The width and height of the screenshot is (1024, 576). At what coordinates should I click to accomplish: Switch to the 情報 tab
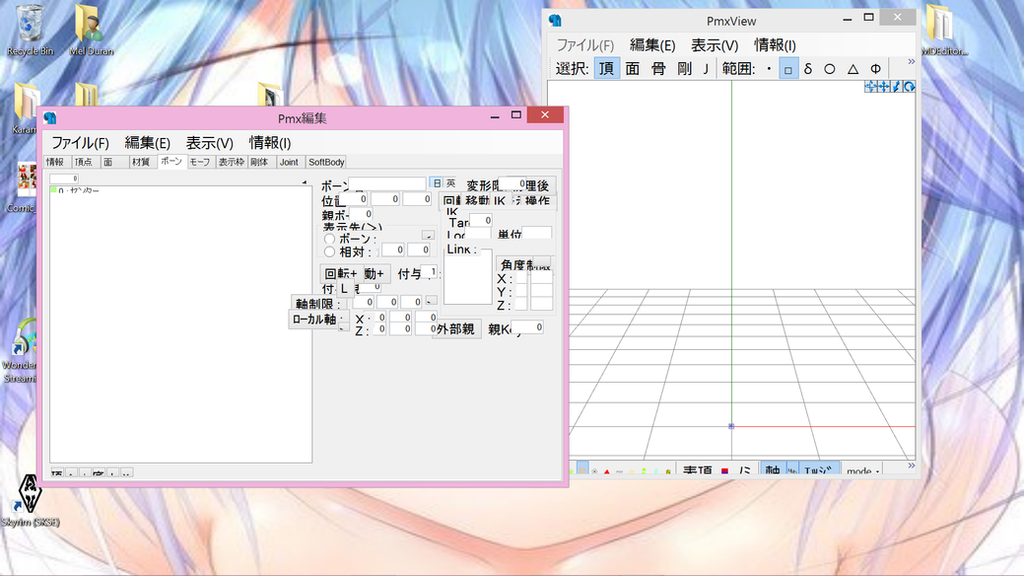tap(56, 162)
